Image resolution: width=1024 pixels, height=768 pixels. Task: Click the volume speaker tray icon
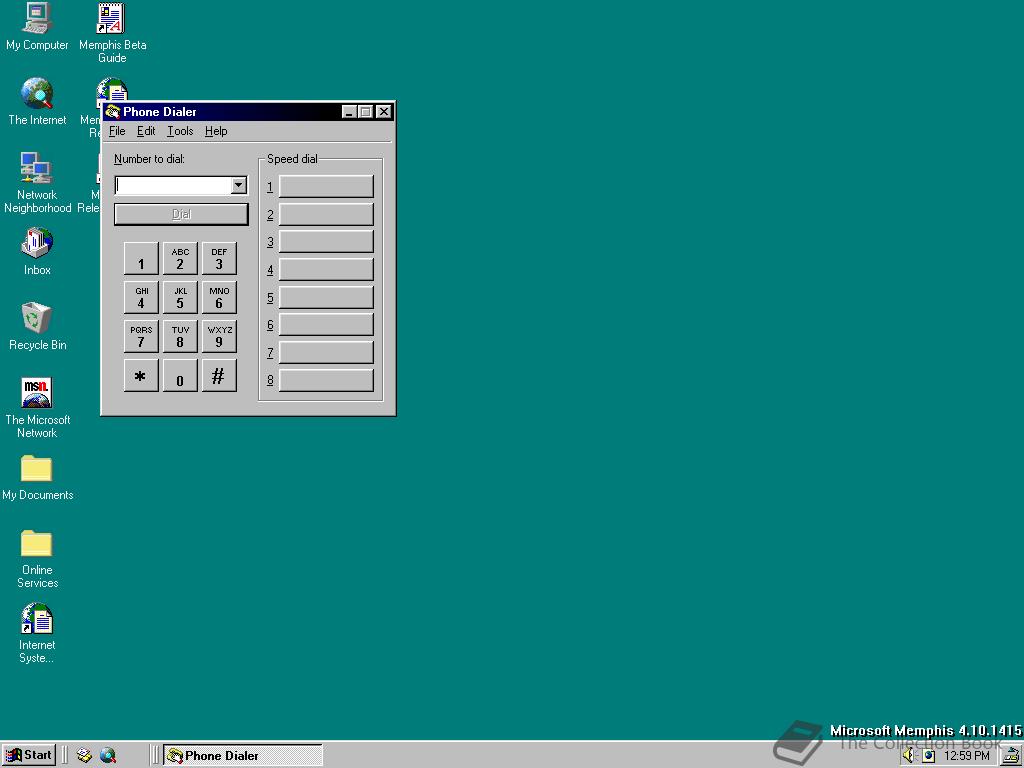pos(909,756)
